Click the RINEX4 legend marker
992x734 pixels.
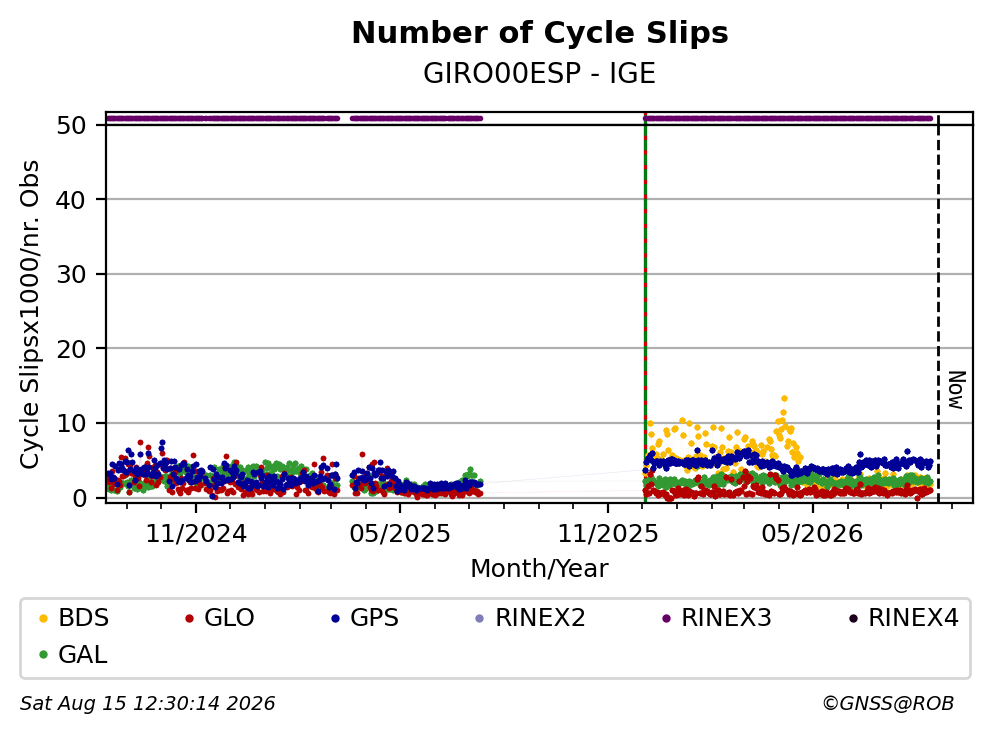[x=853, y=618]
